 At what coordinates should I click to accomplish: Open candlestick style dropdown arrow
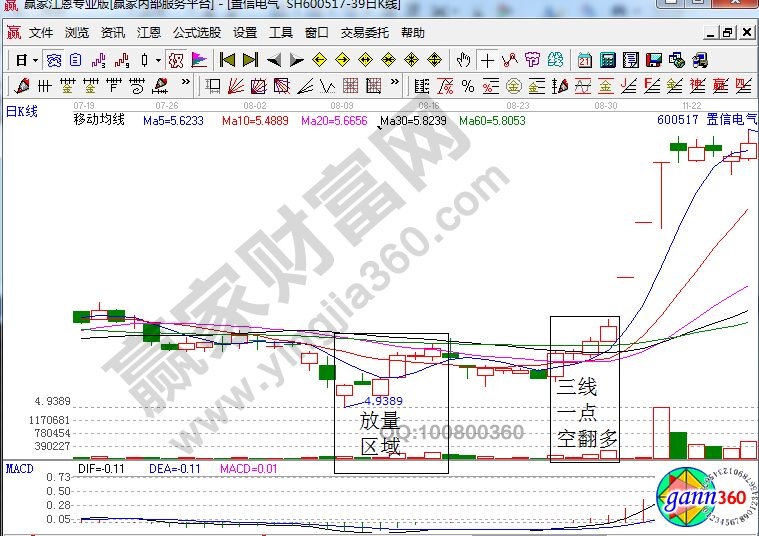coord(159,60)
